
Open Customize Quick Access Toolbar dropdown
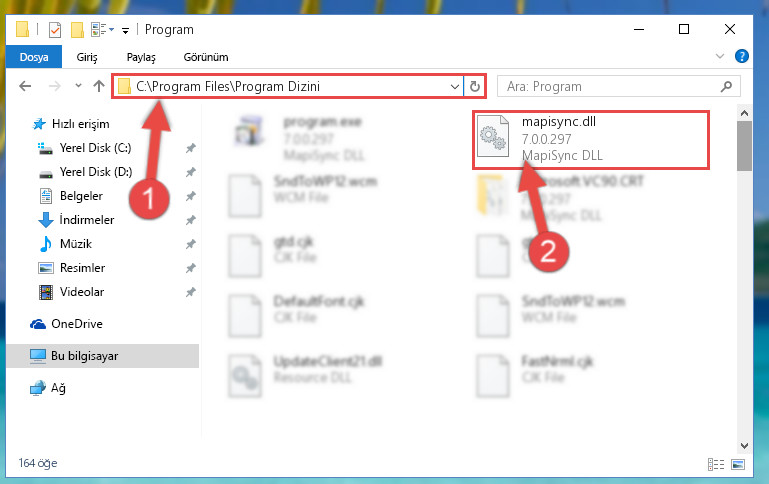[x=126, y=30]
